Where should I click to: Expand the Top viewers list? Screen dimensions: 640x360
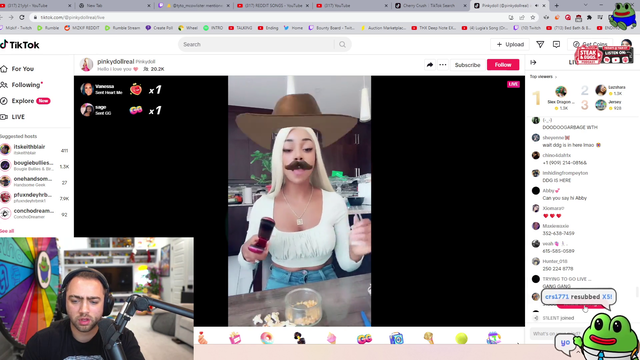pos(543,76)
